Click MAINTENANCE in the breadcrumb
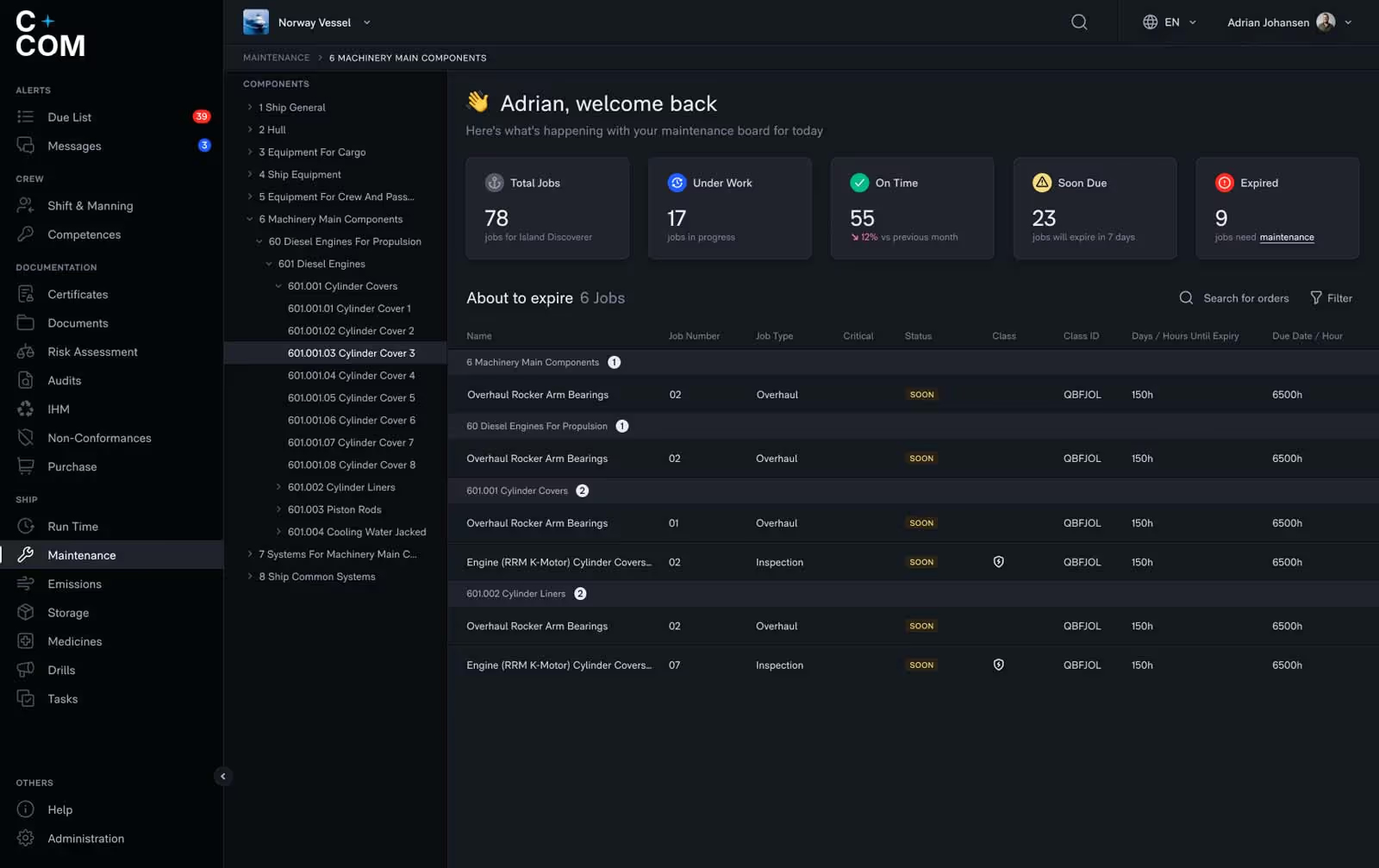 pos(276,58)
